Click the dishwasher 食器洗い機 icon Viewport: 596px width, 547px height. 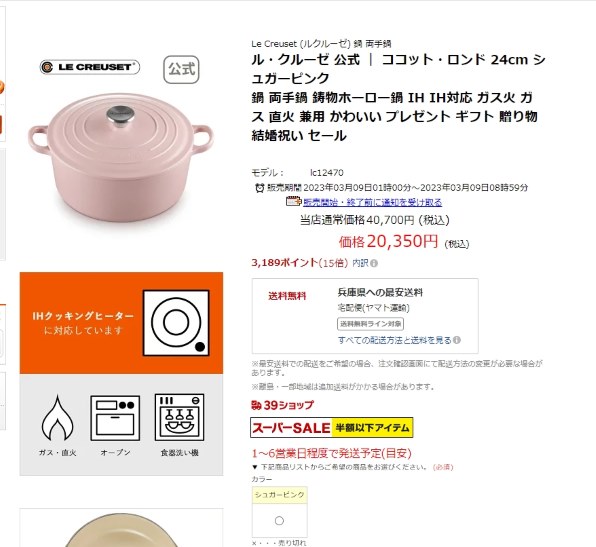[x=179, y=417]
